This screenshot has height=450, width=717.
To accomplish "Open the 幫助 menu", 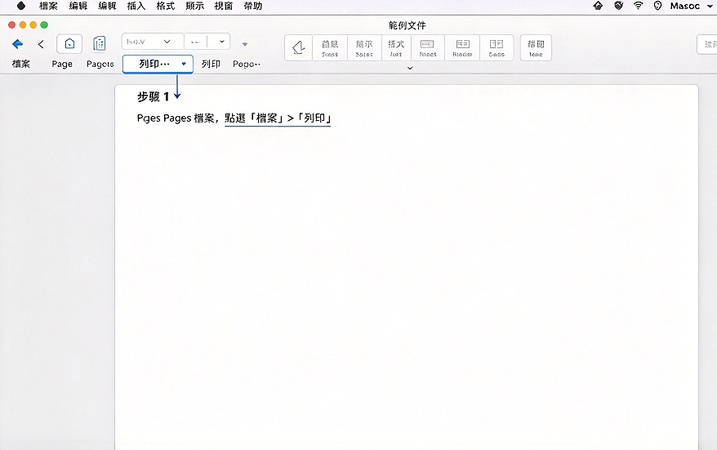I will click(253, 6).
